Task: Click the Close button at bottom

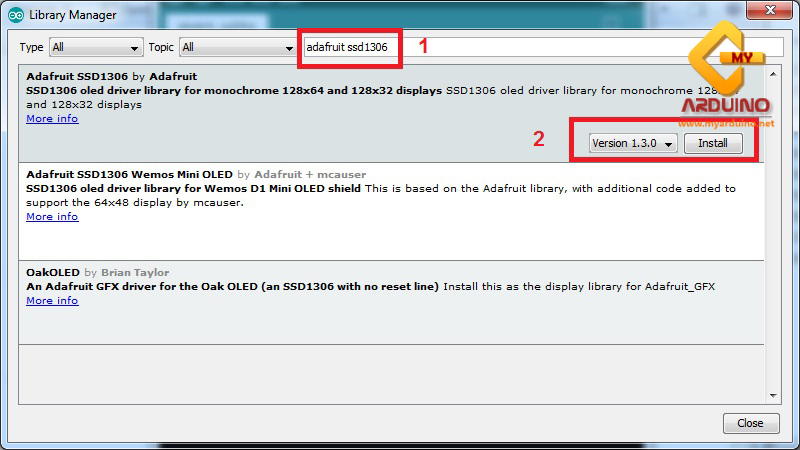Action: click(x=750, y=423)
